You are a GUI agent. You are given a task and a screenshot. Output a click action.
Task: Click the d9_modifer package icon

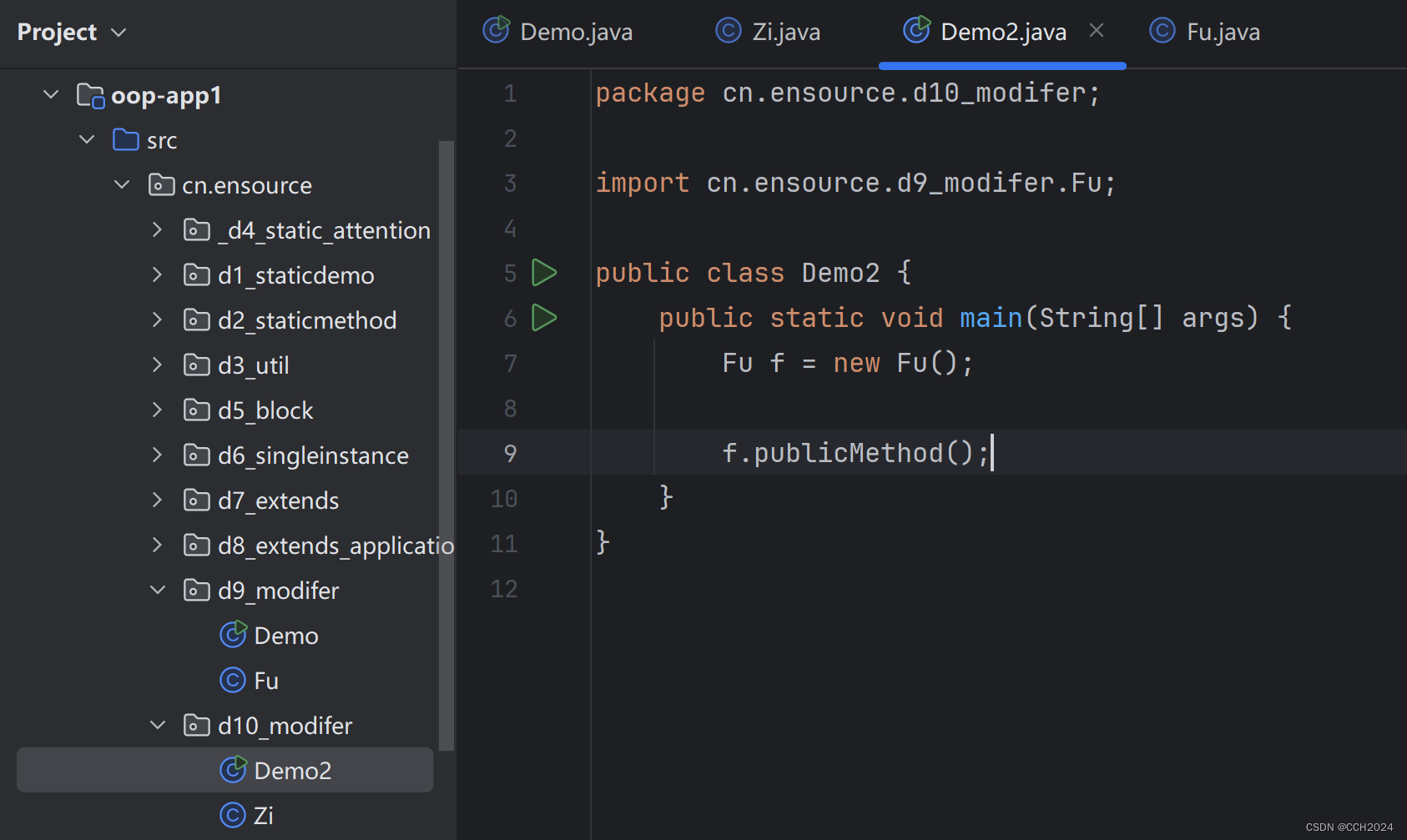(x=196, y=591)
